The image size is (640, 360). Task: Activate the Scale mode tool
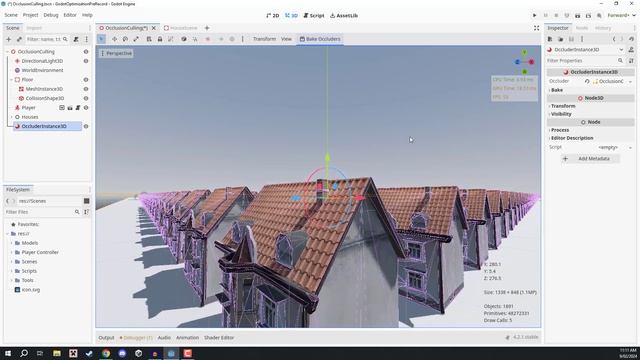pos(136,39)
